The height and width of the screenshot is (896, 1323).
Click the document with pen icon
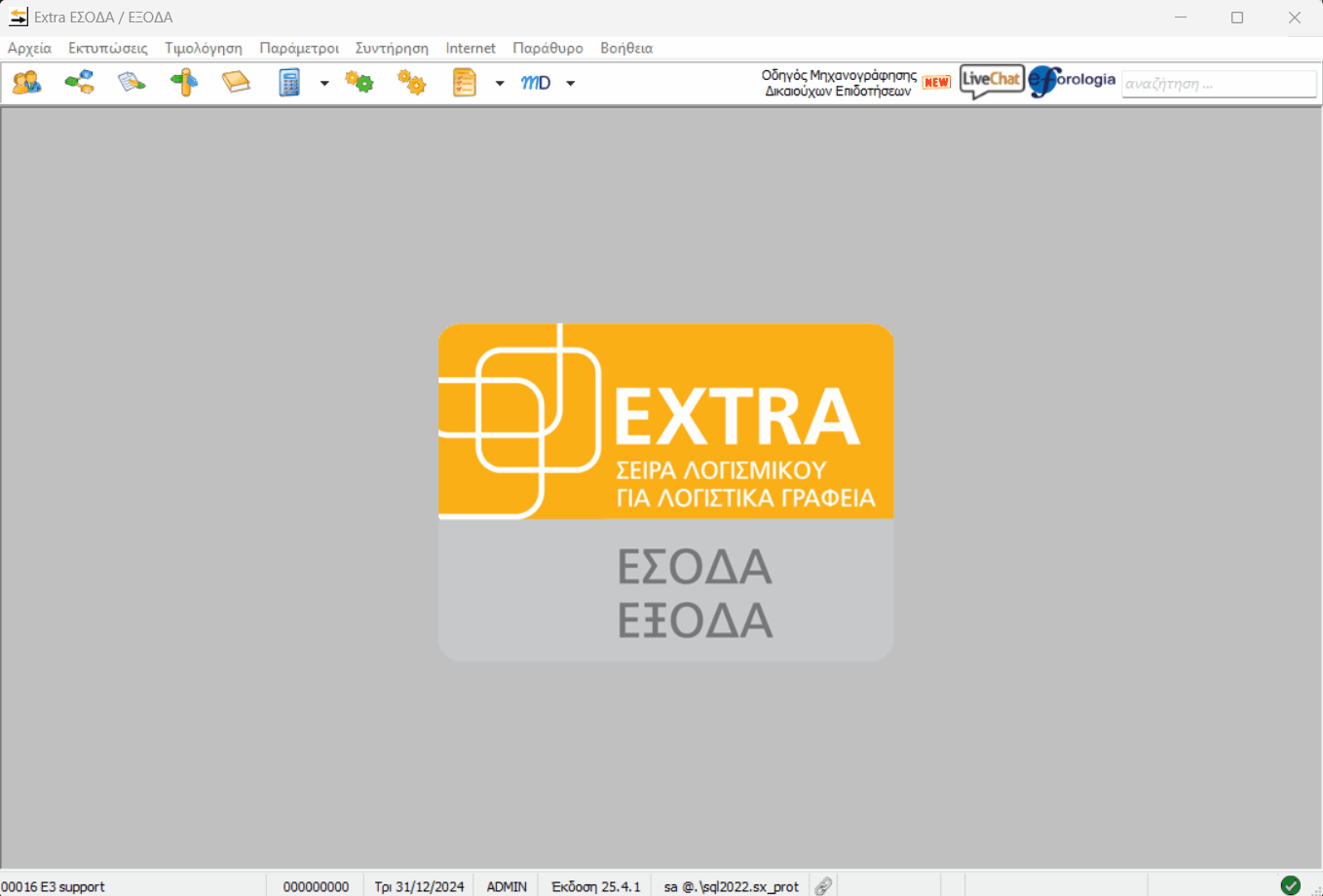point(132,83)
